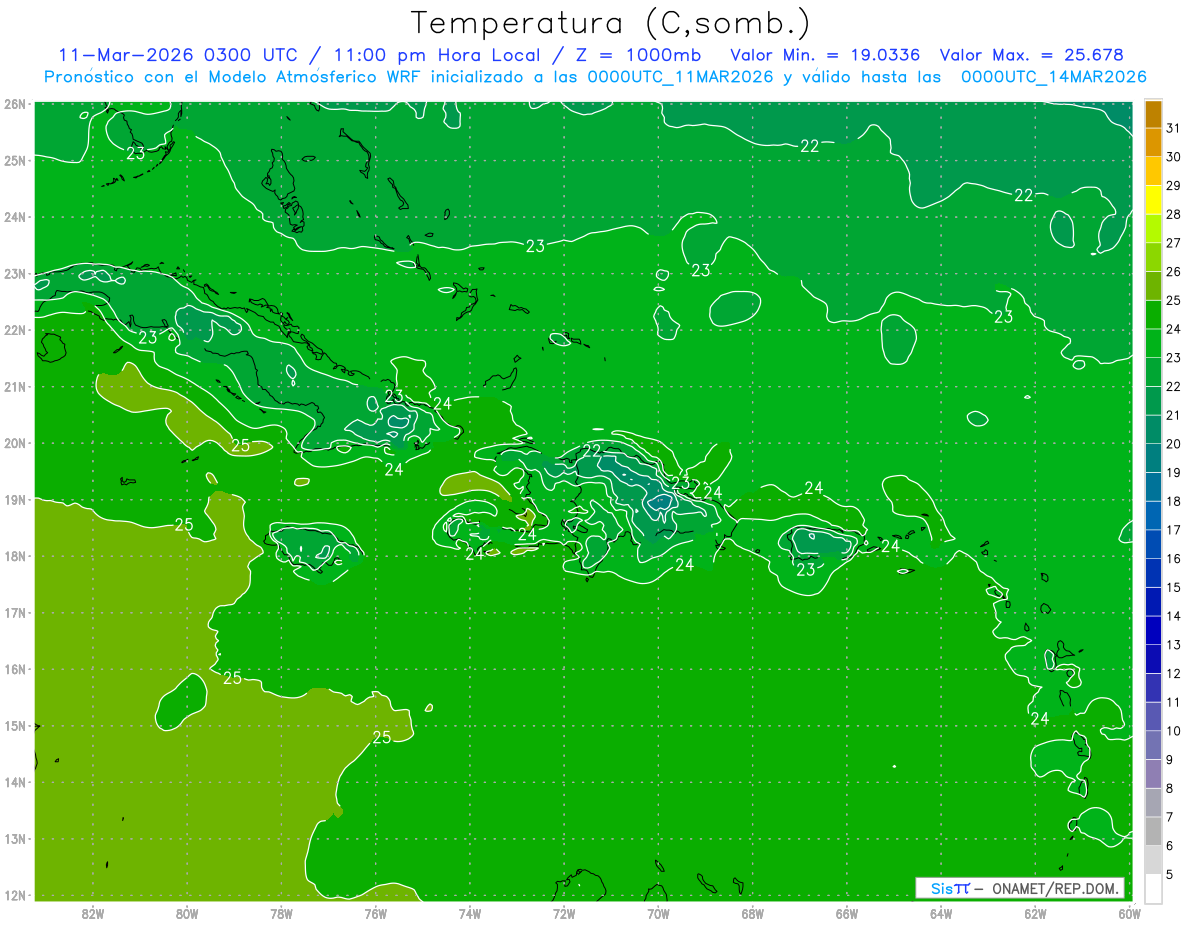
Task: Click the 'SisTT - ONAMET/REP.DOM.' credit label
Action: click(1020, 888)
